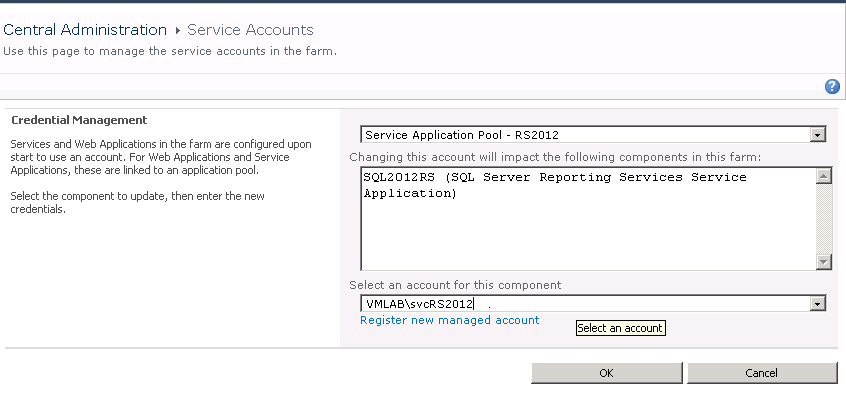This screenshot has height=395, width=846.
Task: Select the SQL2012RS component text in list
Action: point(555,185)
